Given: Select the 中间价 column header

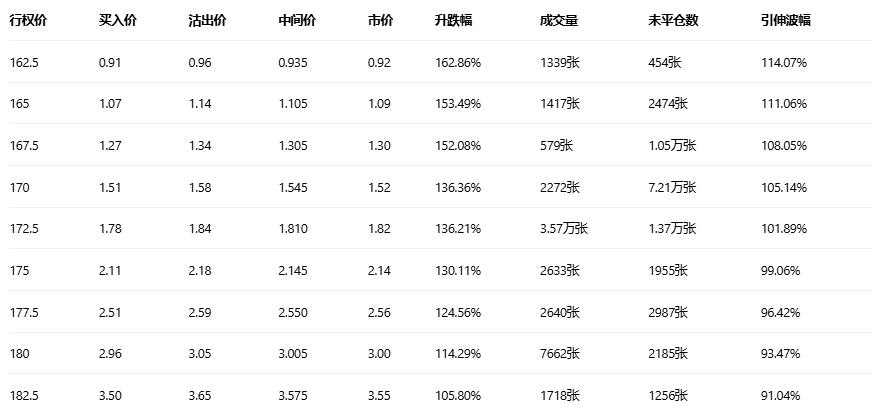Looking at the screenshot, I should 295,20.
